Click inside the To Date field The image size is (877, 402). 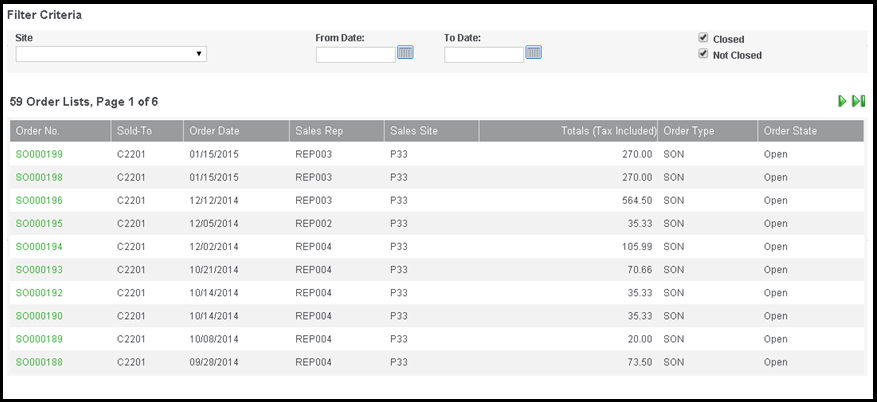pyautogui.click(x=483, y=55)
